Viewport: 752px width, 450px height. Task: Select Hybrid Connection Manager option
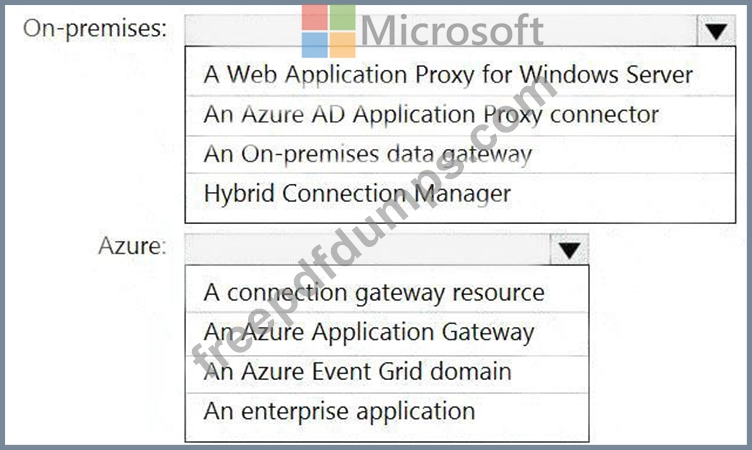[460, 194]
